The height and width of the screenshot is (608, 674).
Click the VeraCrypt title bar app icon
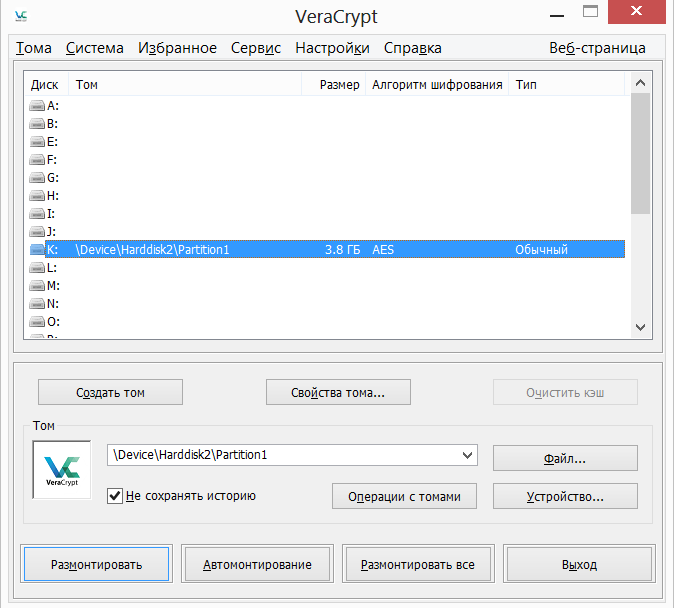coord(21,16)
